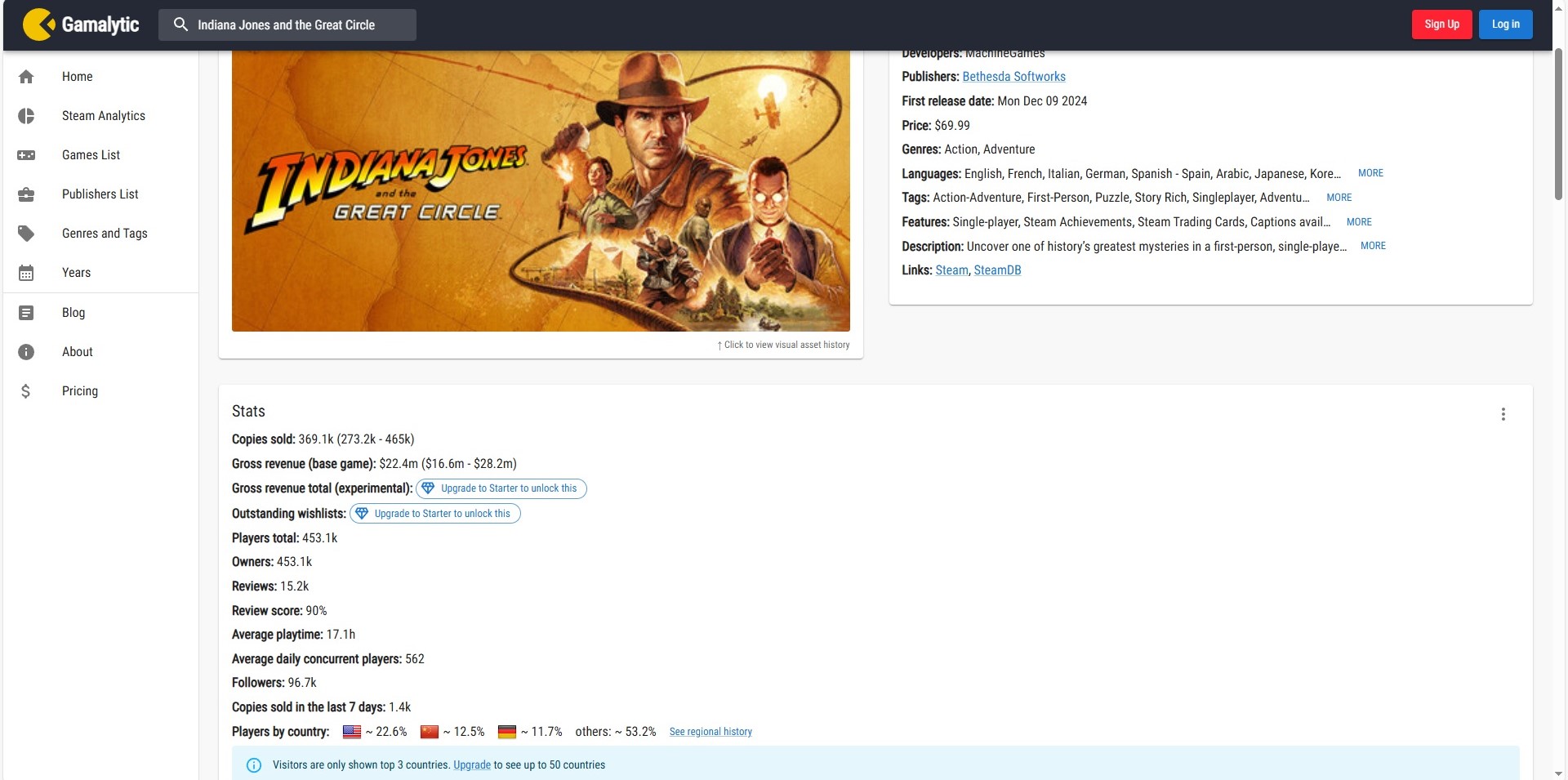
Task: Upgrade to Starter for Outstanding wishlists
Action: coord(435,514)
